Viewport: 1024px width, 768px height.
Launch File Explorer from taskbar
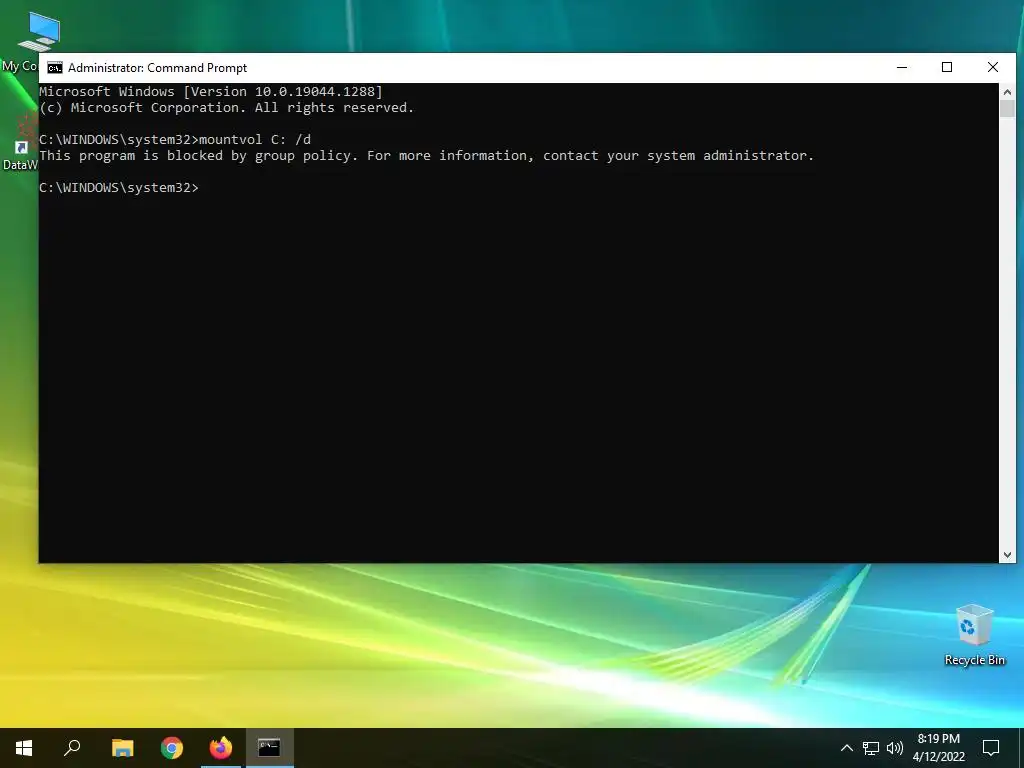(x=122, y=748)
